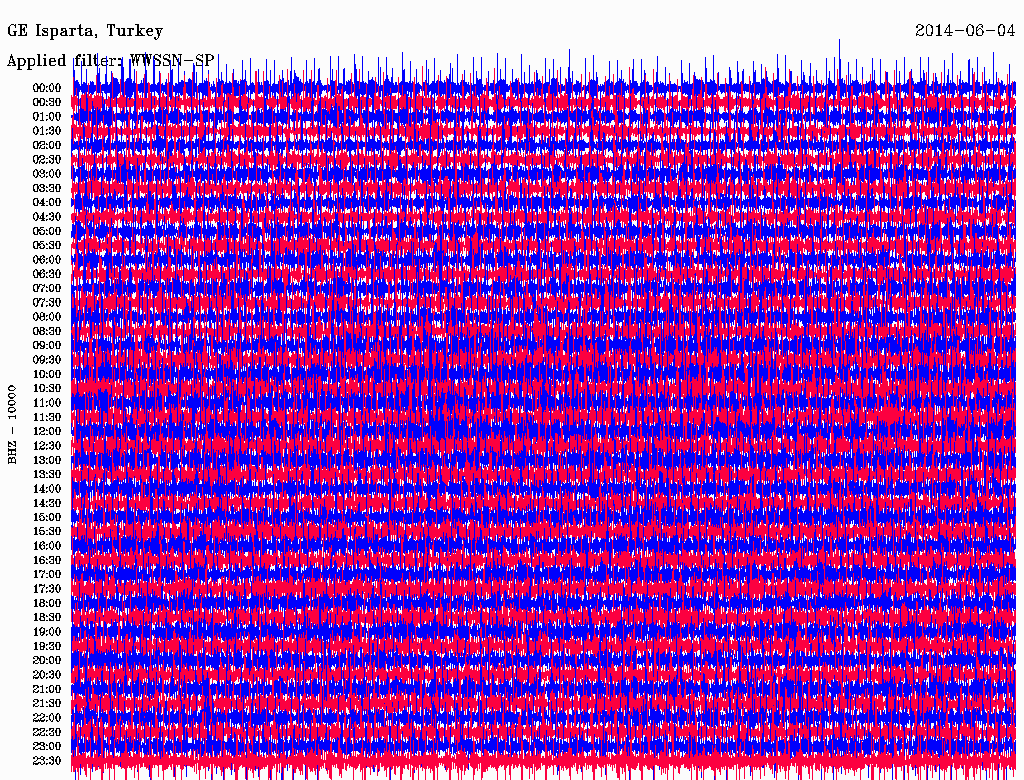Select the 18:00 time row label
Viewport: 1024px width, 780px height.
point(47,603)
